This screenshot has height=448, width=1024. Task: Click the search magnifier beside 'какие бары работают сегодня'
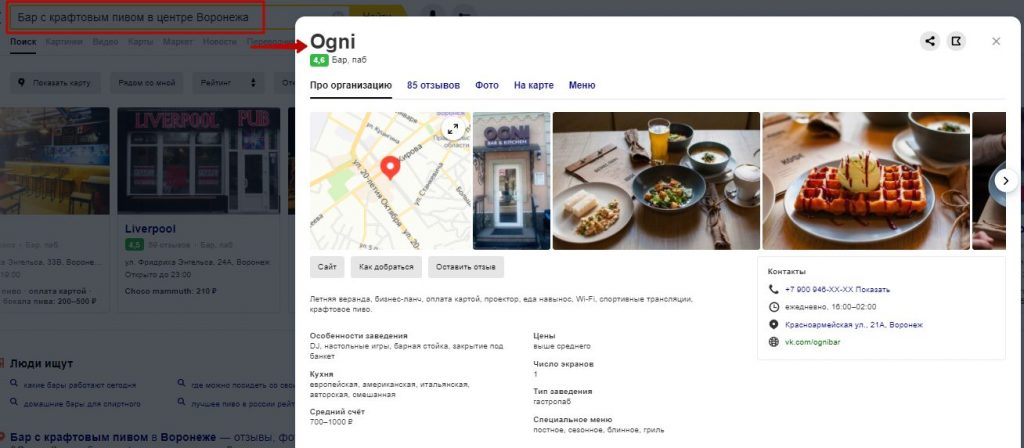click(x=14, y=384)
